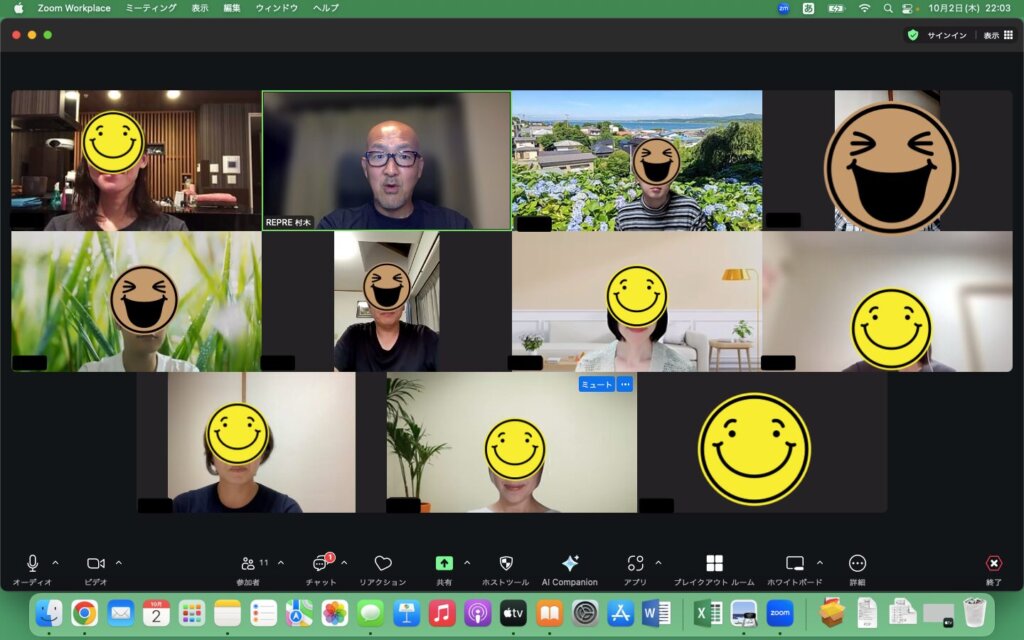Open the 参加者 participants list
The height and width of the screenshot is (640, 1024).
(x=248, y=564)
